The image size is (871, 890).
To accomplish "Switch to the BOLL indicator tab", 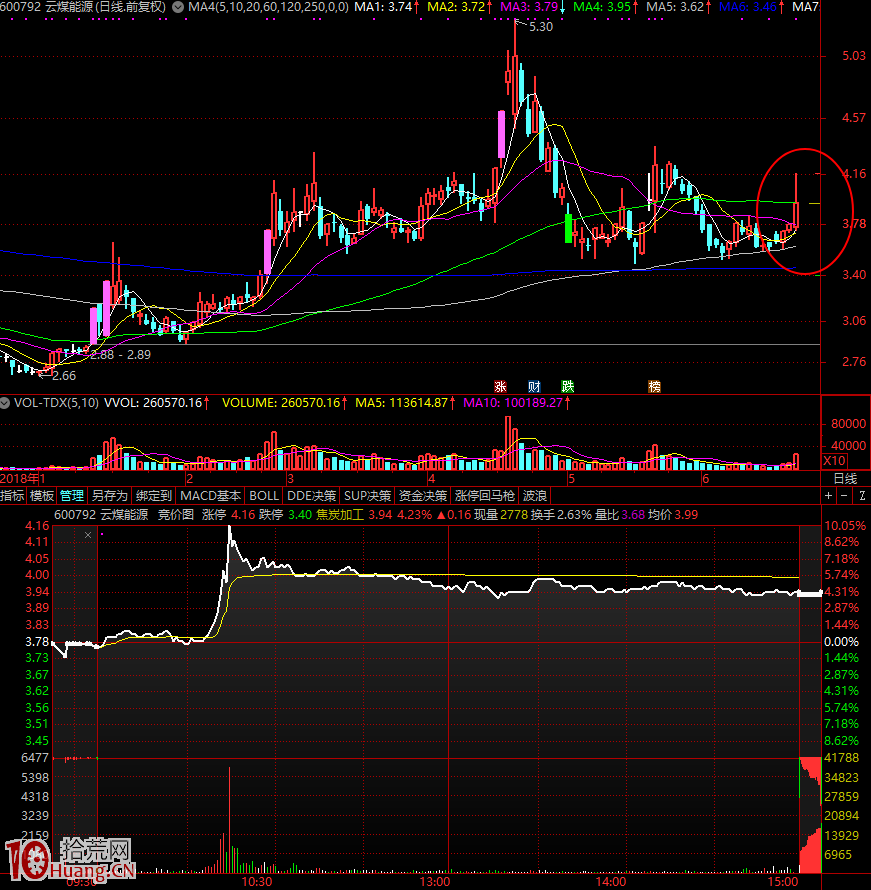I will click(x=264, y=496).
